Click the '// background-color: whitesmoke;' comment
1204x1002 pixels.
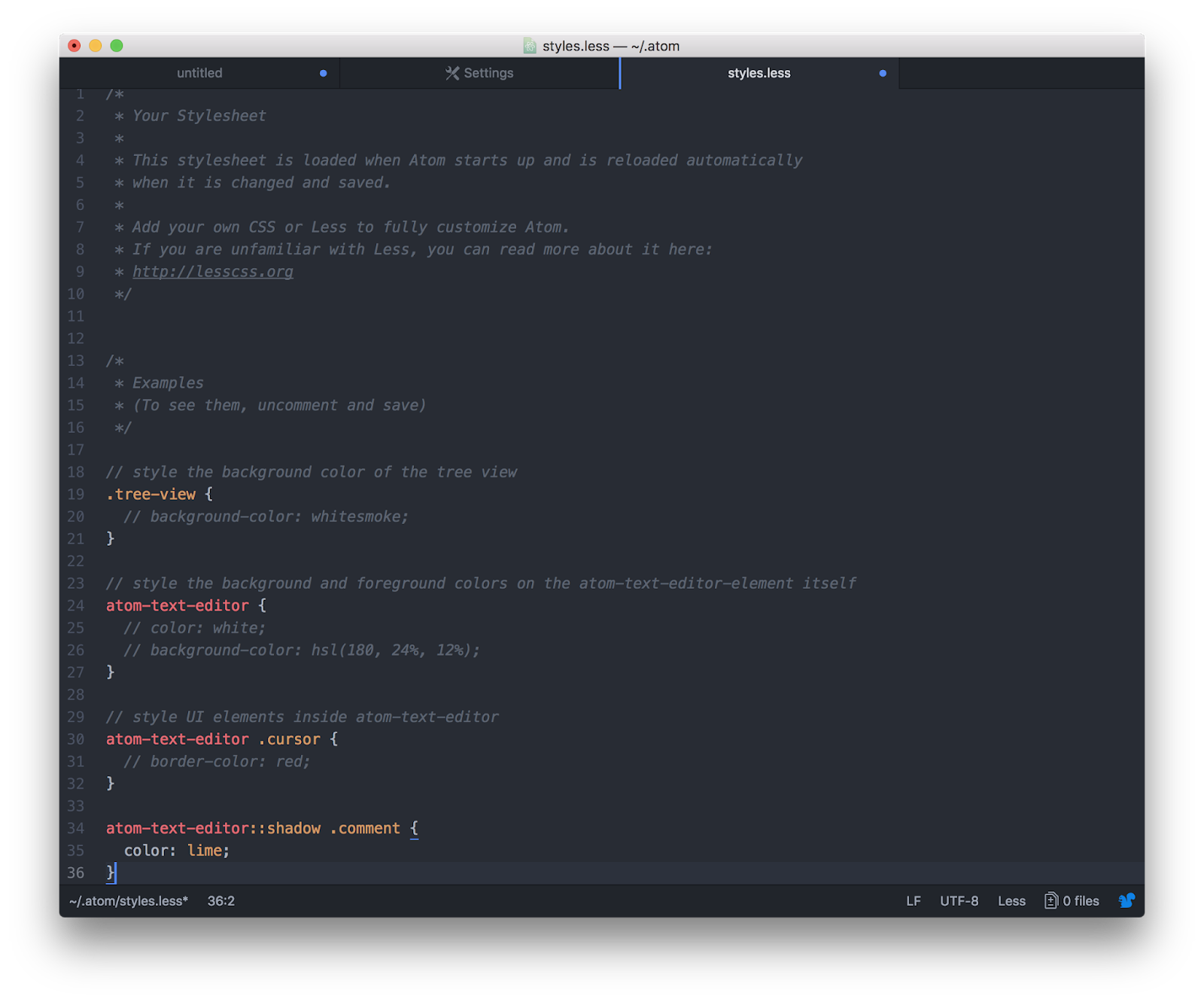click(x=266, y=516)
